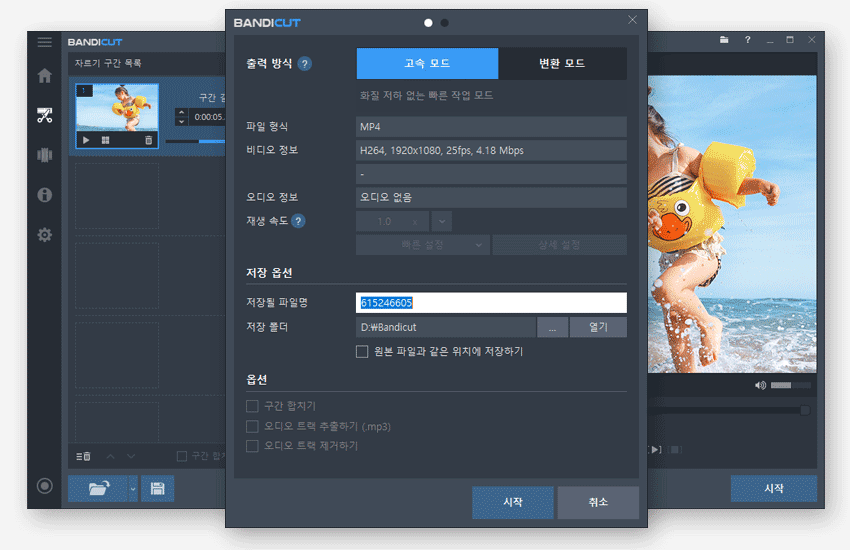This screenshot has width=850, height=550.
Task: Decrease segment start time with down stepper
Action: pos(182,122)
